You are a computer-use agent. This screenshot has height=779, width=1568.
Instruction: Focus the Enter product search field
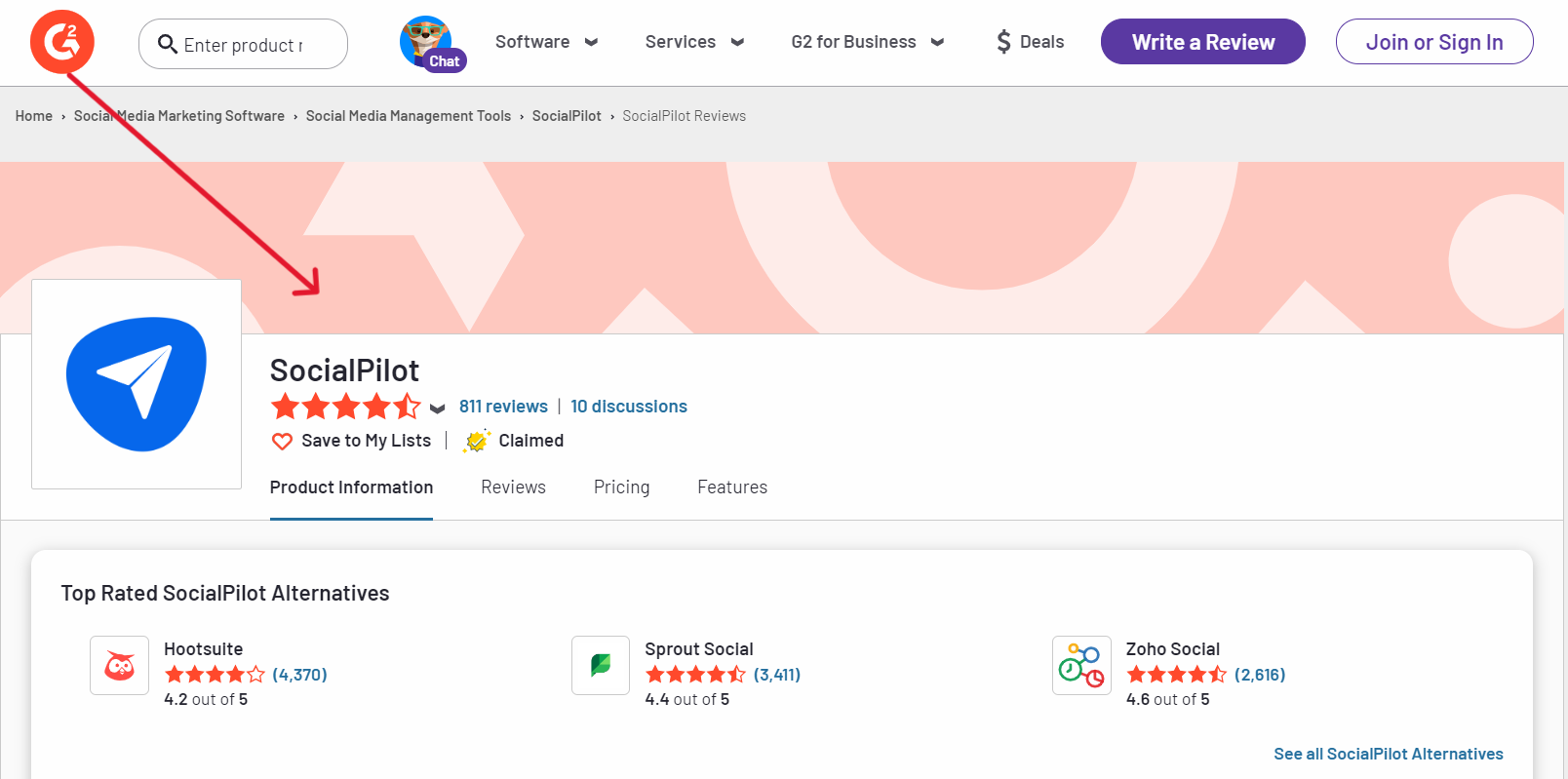[x=244, y=45]
